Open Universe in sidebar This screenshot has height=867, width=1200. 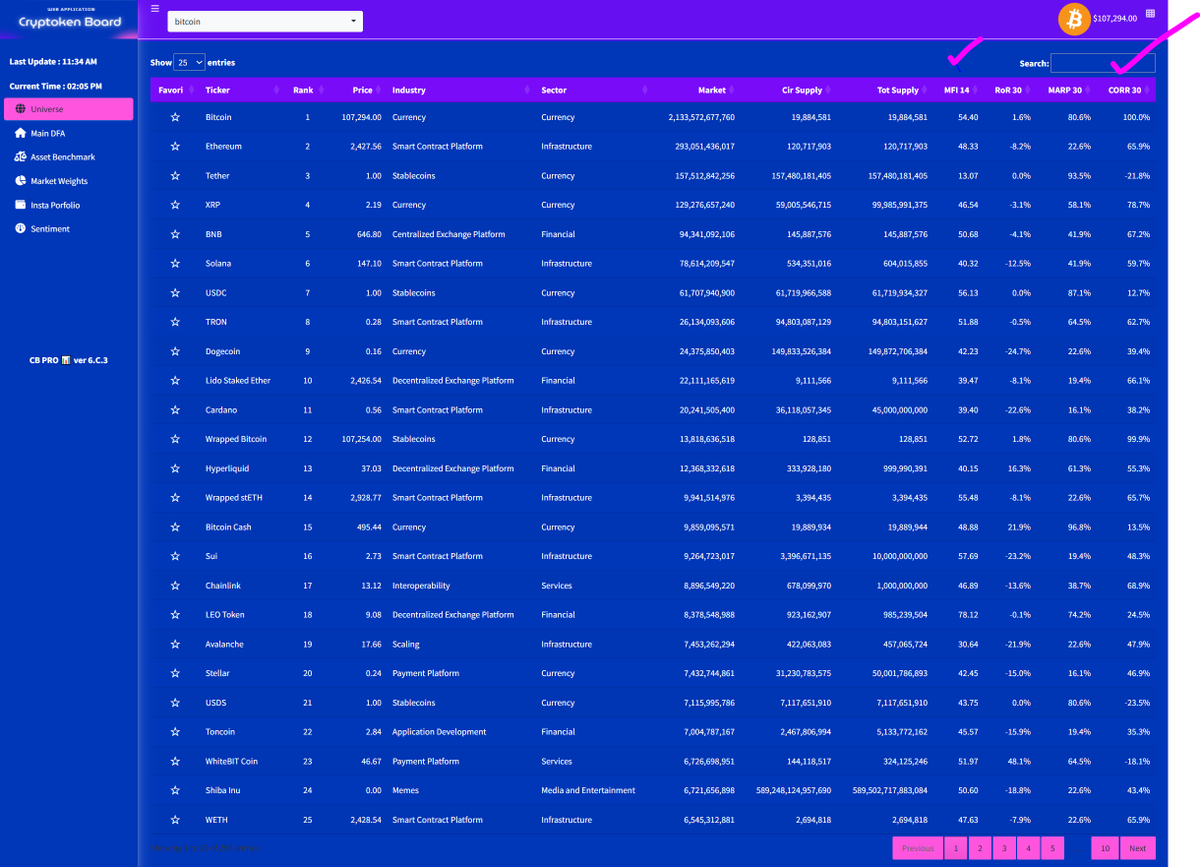68,109
